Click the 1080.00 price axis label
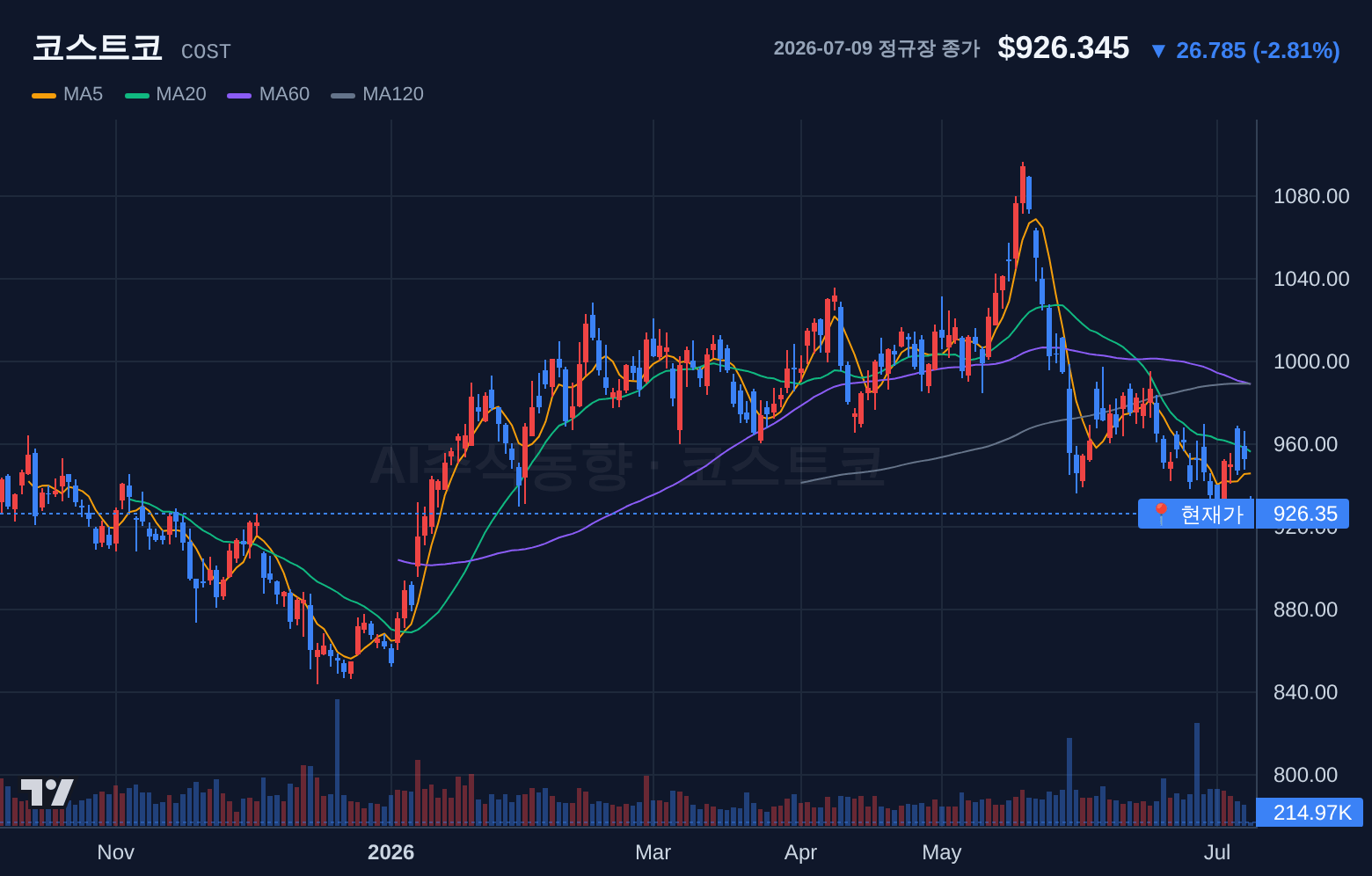The width and height of the screenshot is (1372, 876). click(1311, 196)
